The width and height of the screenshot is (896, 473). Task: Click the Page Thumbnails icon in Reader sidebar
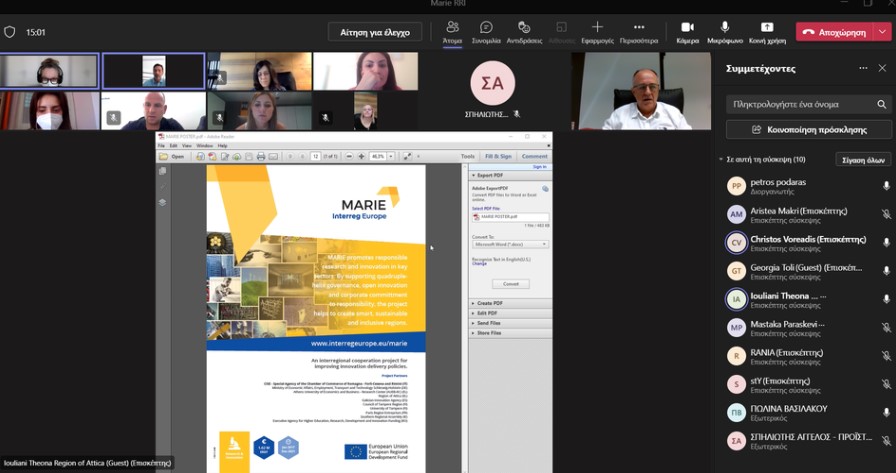point(162,171)
